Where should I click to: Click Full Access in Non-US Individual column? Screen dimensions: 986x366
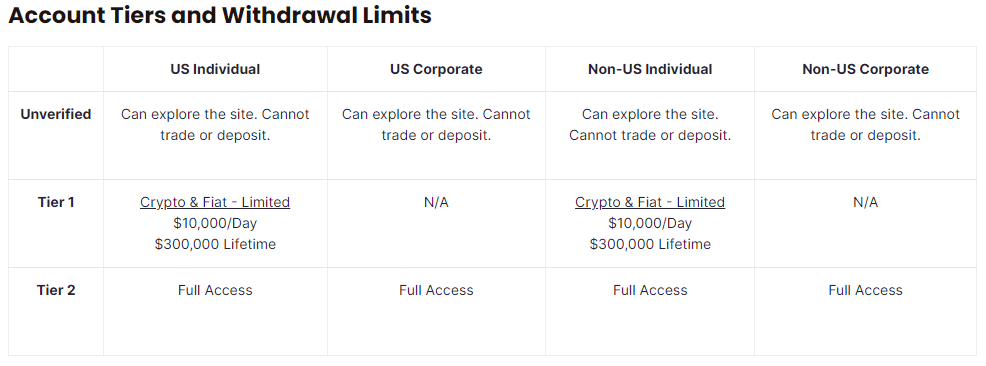click(650, 291)
